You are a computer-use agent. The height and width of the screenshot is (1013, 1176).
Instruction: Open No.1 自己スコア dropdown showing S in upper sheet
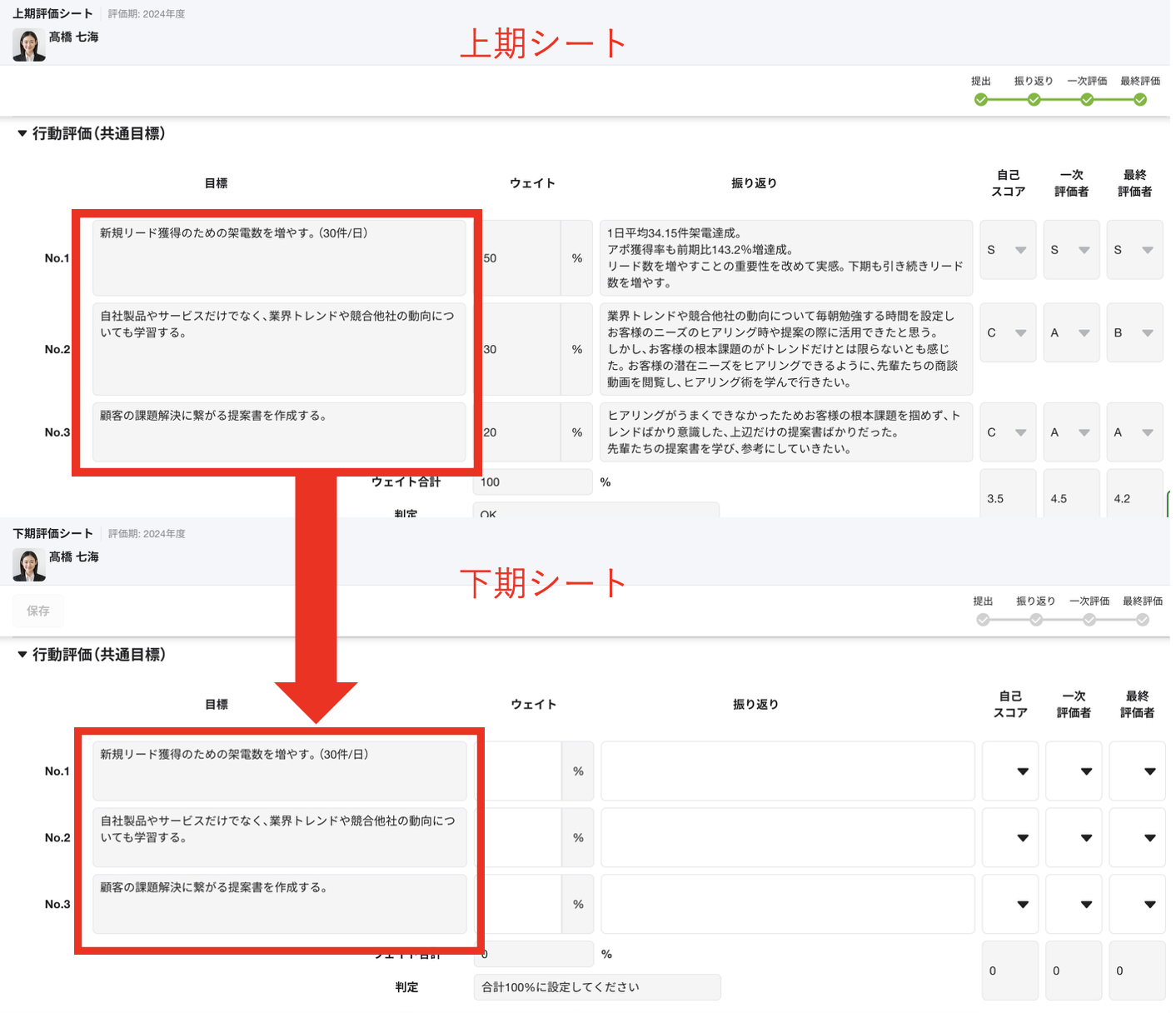[x=1008, y=250]
